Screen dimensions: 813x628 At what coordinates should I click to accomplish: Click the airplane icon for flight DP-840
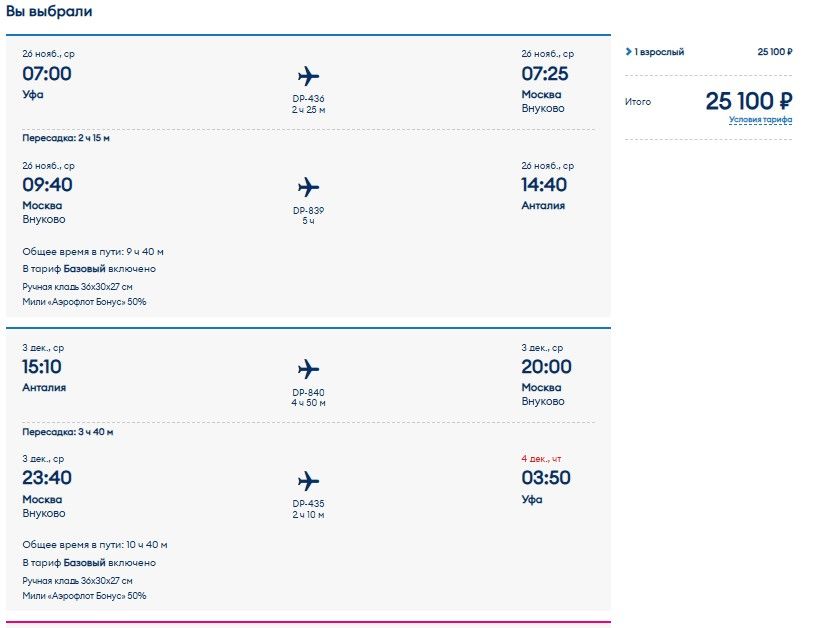coord(308,369)
